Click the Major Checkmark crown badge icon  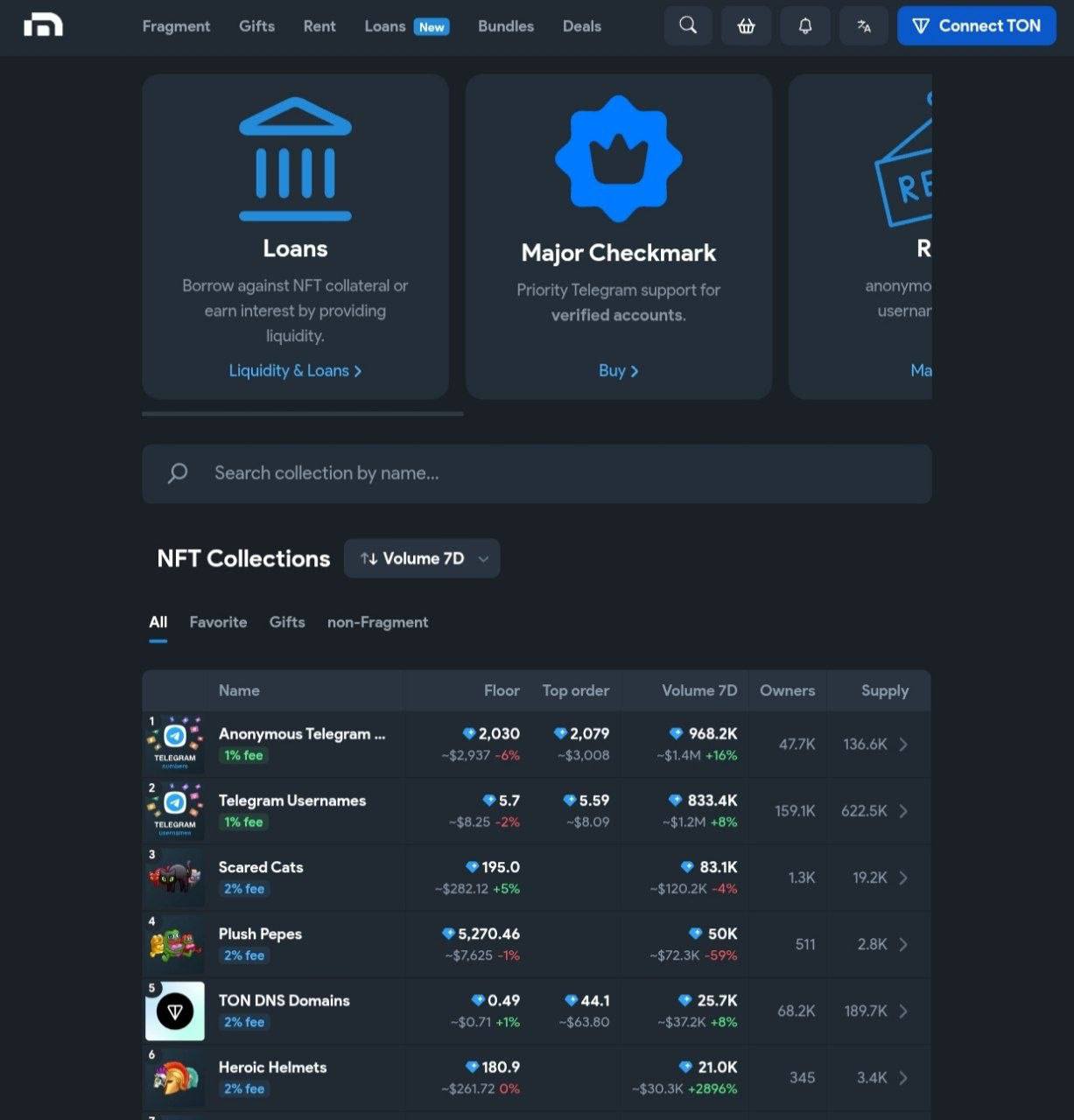coord(619,158)
